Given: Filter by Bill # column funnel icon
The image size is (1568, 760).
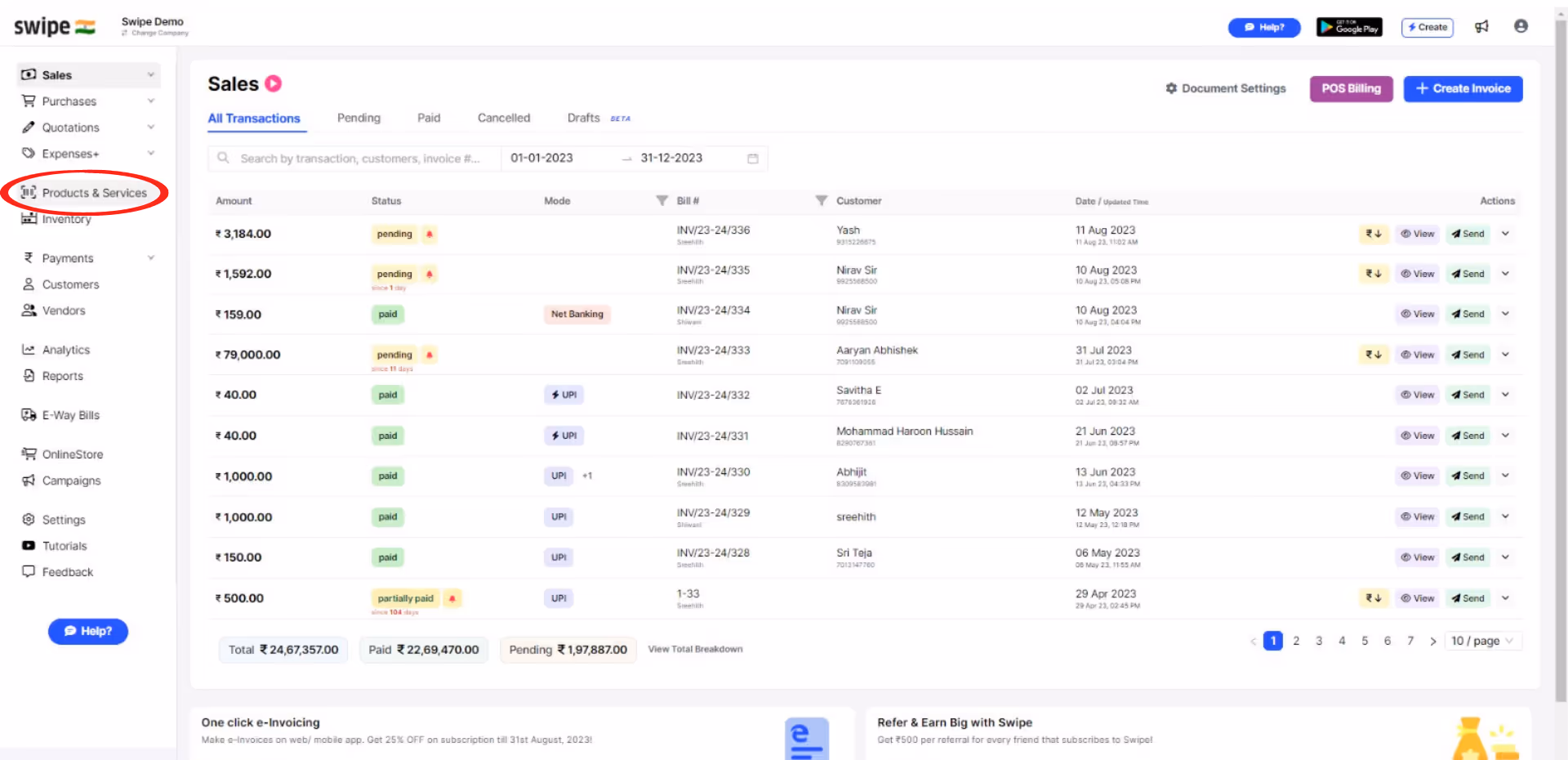Looking at the screenshot, I should pos(821,201).
